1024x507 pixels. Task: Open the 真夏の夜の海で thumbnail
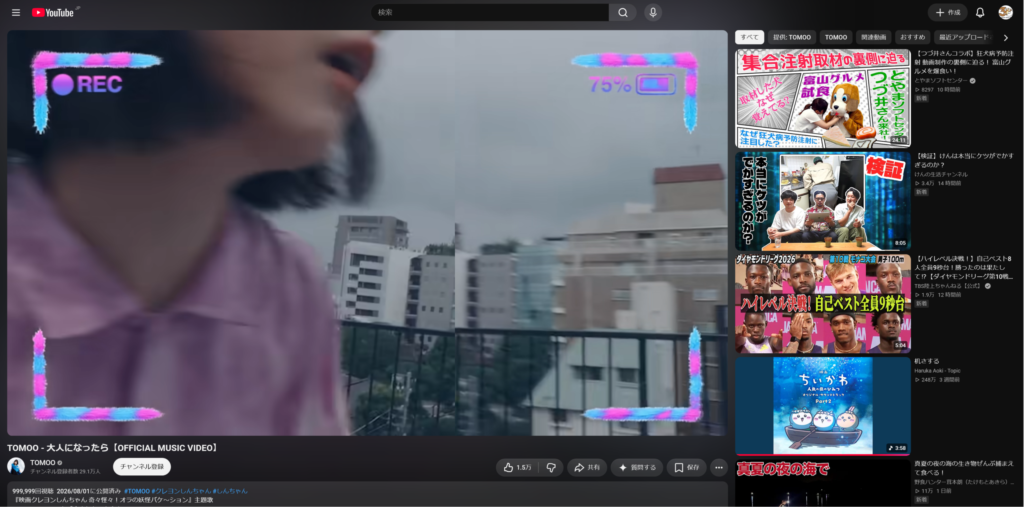coord(823,483)
